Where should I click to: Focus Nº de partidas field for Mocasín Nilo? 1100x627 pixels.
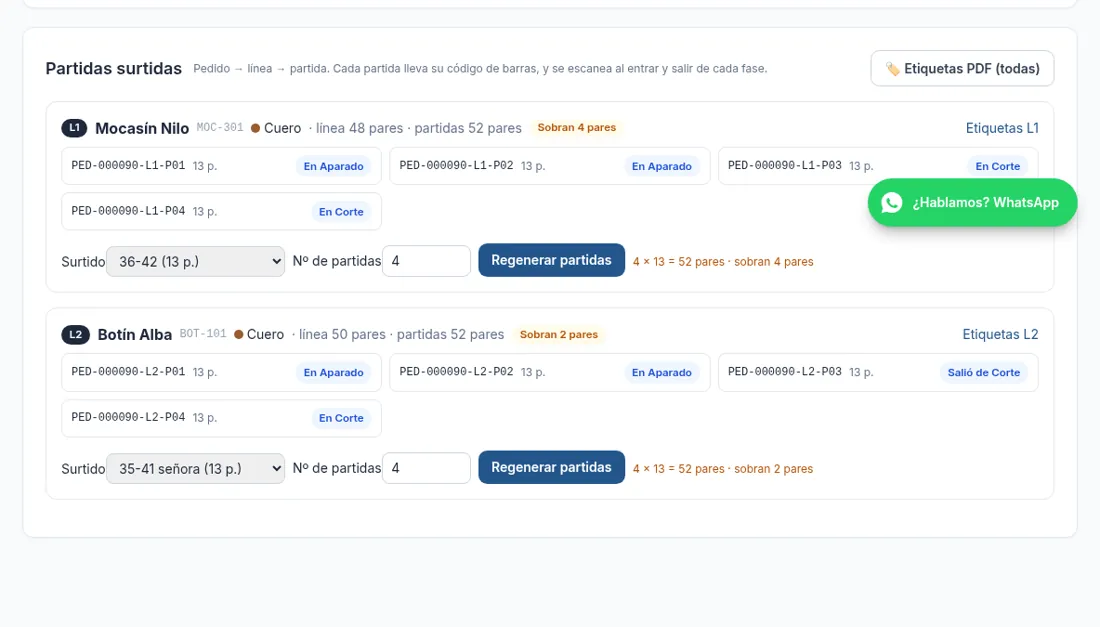427,261
